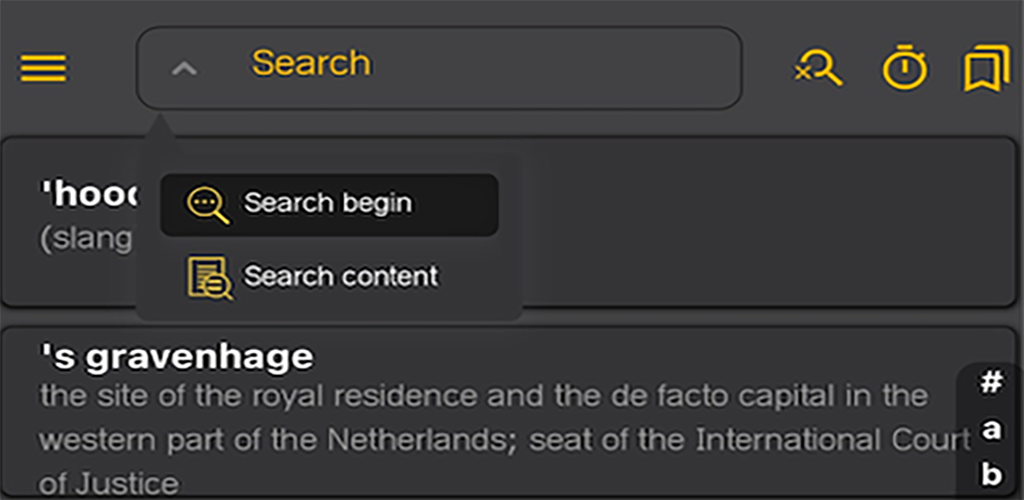Jump to the # index section

pyautogui.click(x=991, y=383)
